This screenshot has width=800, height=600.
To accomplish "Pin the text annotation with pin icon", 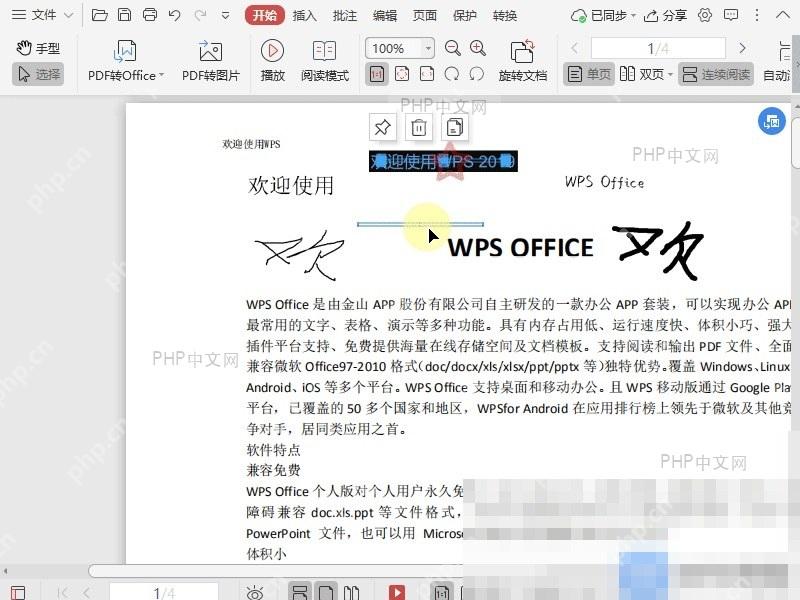I will (x=383, y=127).
